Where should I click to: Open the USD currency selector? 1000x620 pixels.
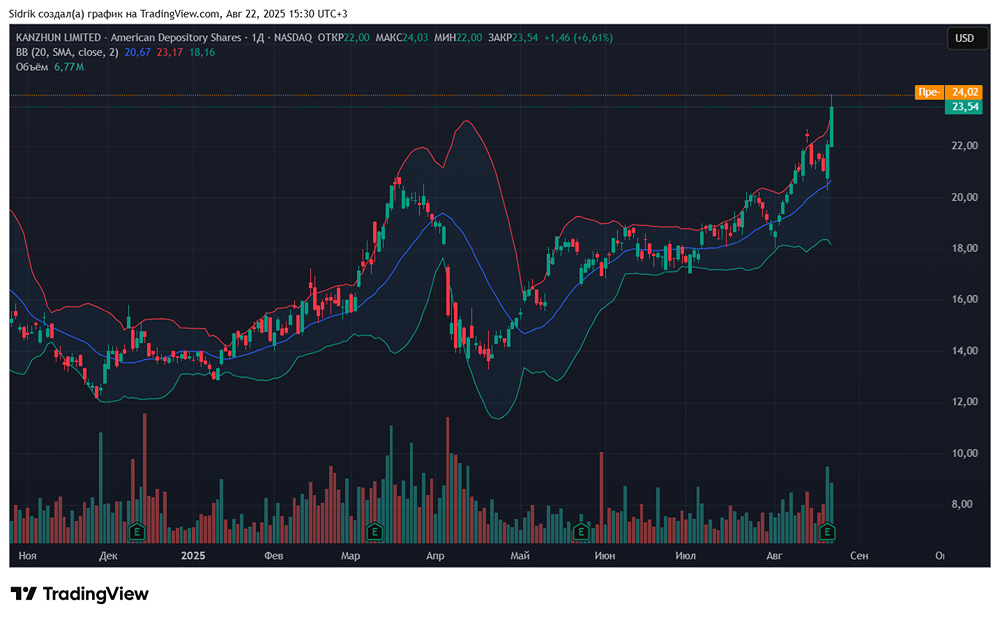[x=964, y=38]
